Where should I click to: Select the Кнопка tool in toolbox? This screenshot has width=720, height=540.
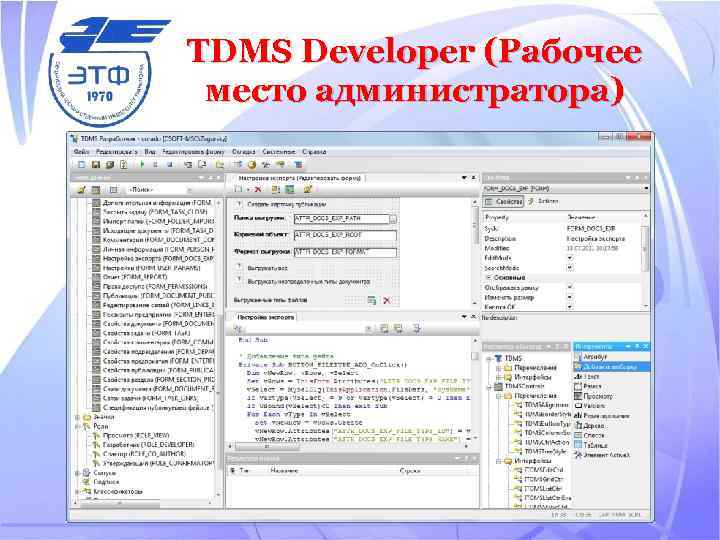click(590, 406)
